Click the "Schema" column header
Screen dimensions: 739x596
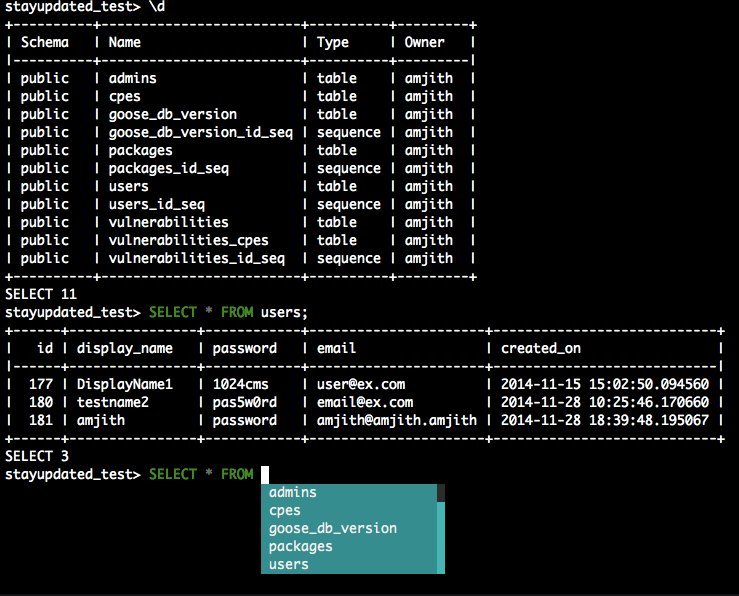tap(45, 42)
